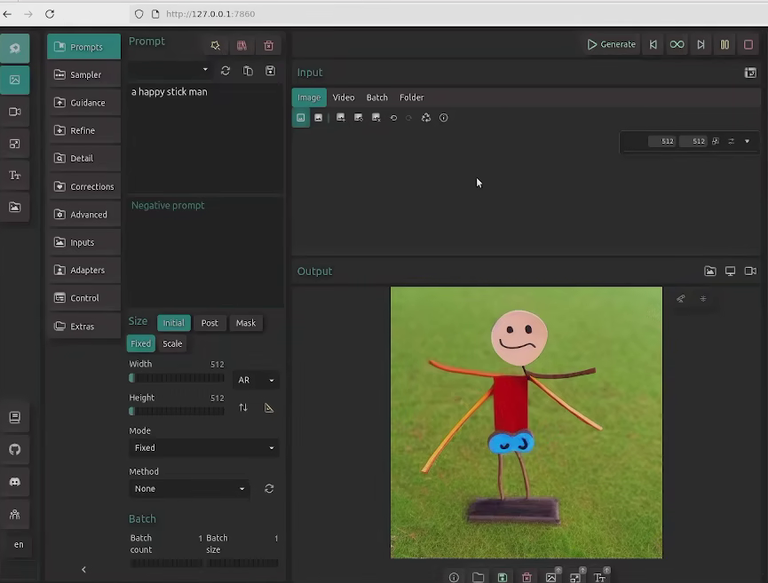The height and width of the screenshot is (583, 768).
Task: Click the prompt enhance wand icon
Action: pyautogui.click(x=215, y=46)
